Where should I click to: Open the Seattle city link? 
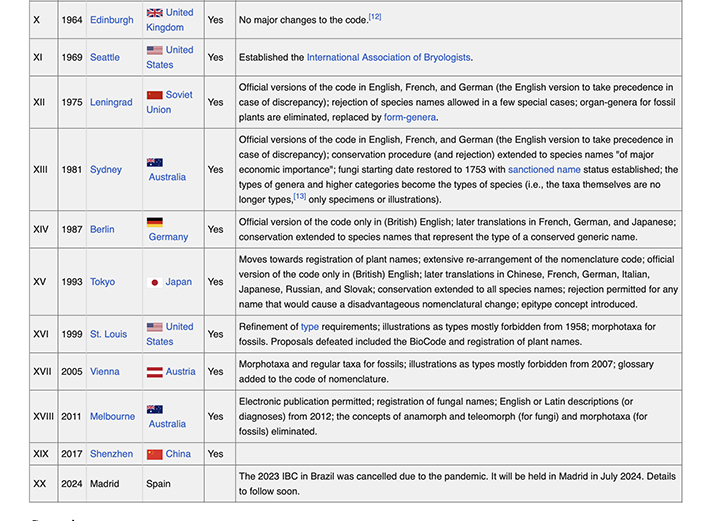105,57
